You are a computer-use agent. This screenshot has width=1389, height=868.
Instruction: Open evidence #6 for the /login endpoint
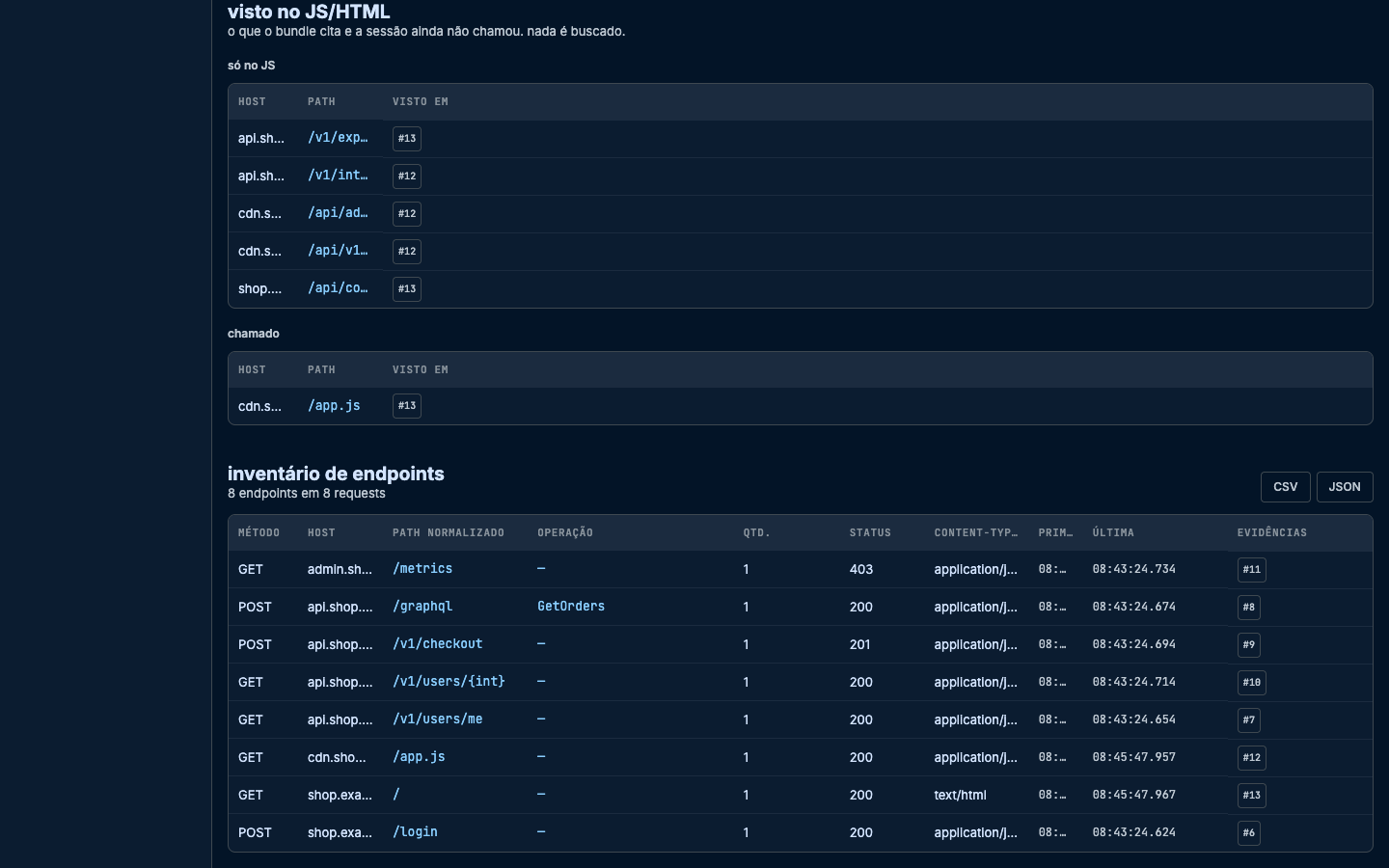tap(1249, 833)
